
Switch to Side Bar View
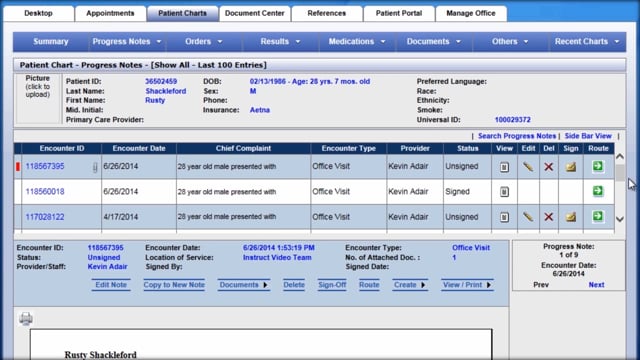click(588, 136)
